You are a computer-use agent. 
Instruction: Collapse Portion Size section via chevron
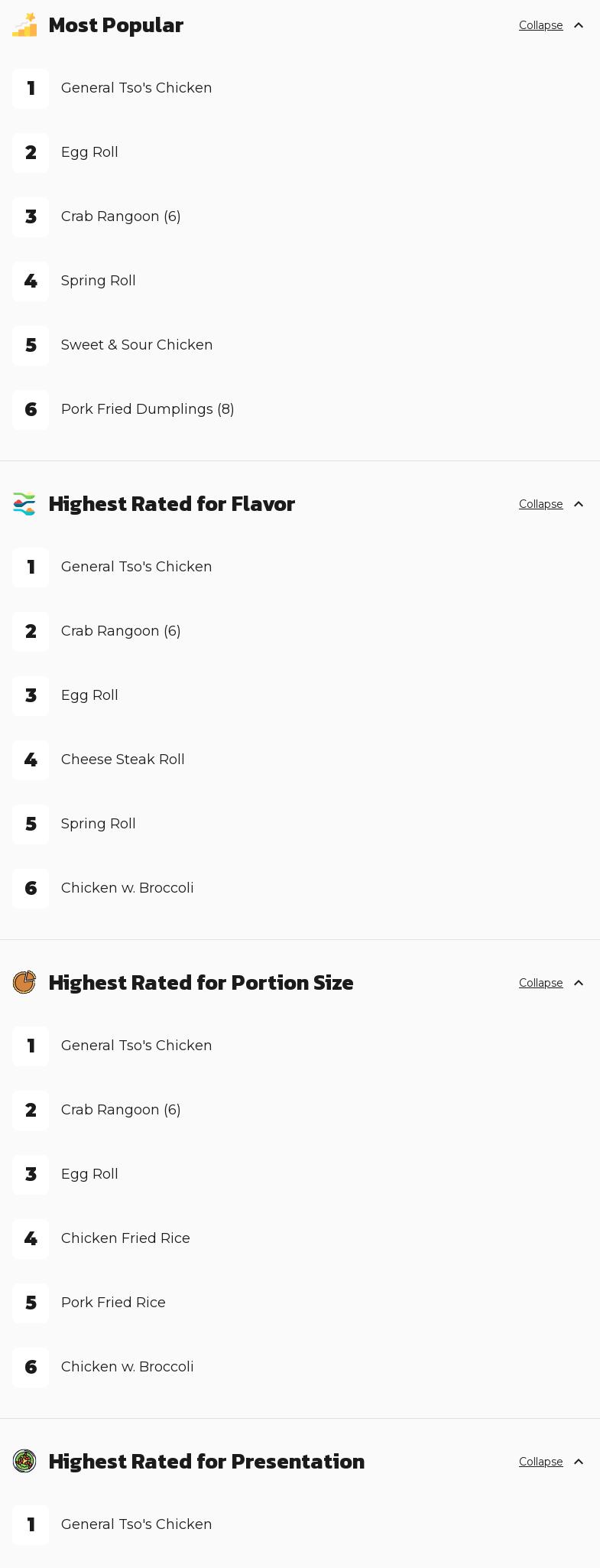pyautogui.click(x=579, y=983)
